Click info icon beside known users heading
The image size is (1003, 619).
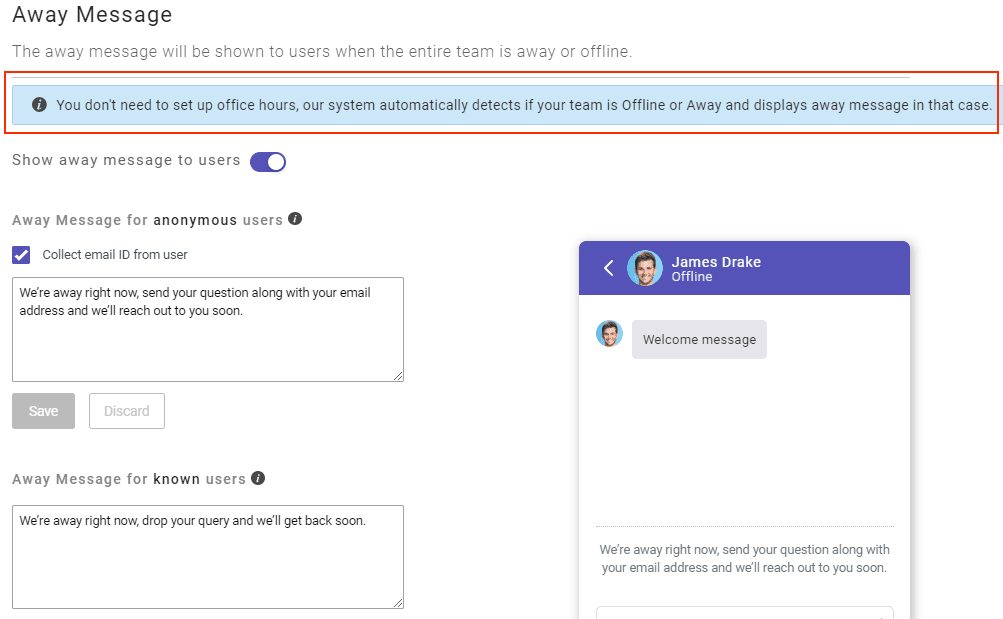pyautogui.click(x=258, y=478)
